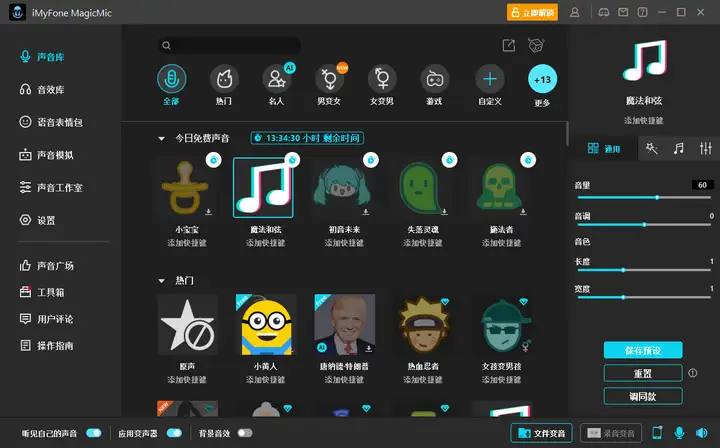
Task: Adjust the 音量 volume slider
Action: (644, 197)
